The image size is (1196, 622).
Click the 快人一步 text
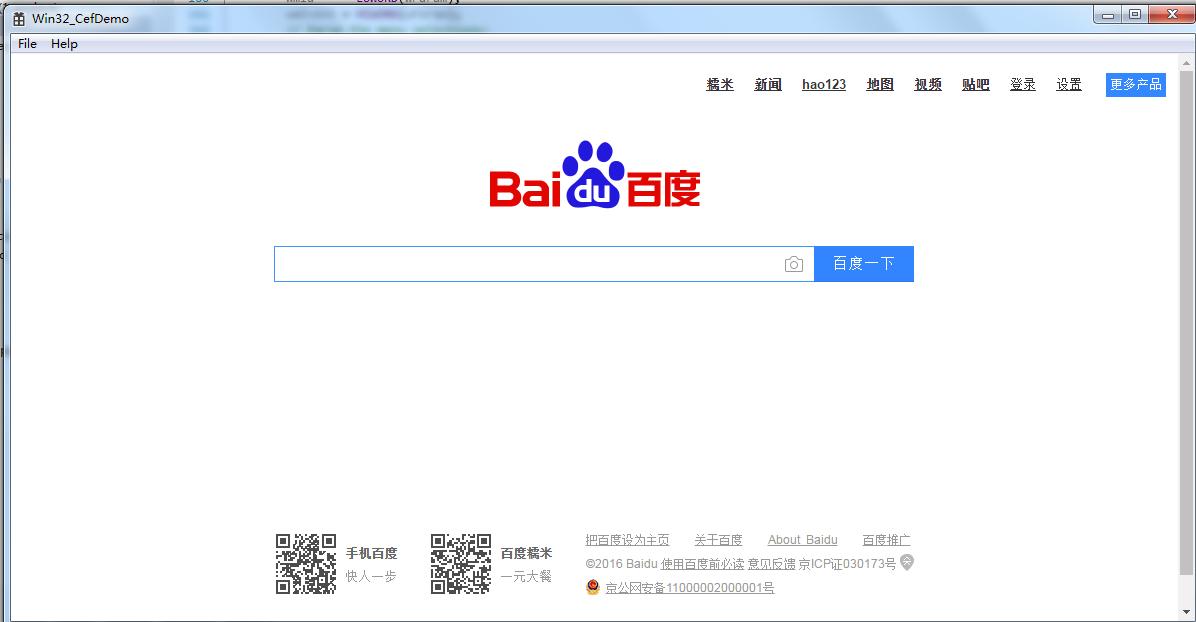coord(371,576)
